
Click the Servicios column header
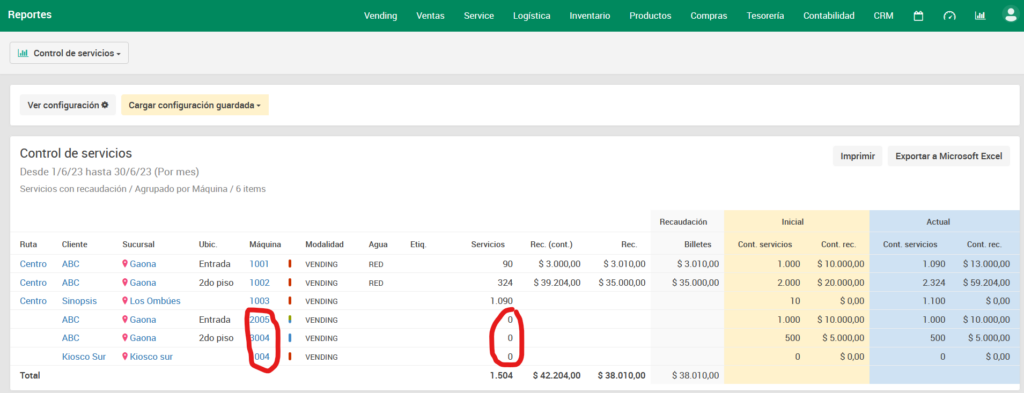pos(488,244)
